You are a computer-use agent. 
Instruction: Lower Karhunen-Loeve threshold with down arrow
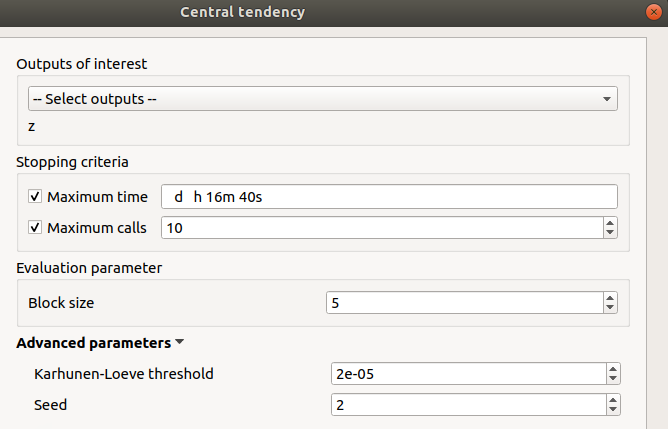pos(612,379)
